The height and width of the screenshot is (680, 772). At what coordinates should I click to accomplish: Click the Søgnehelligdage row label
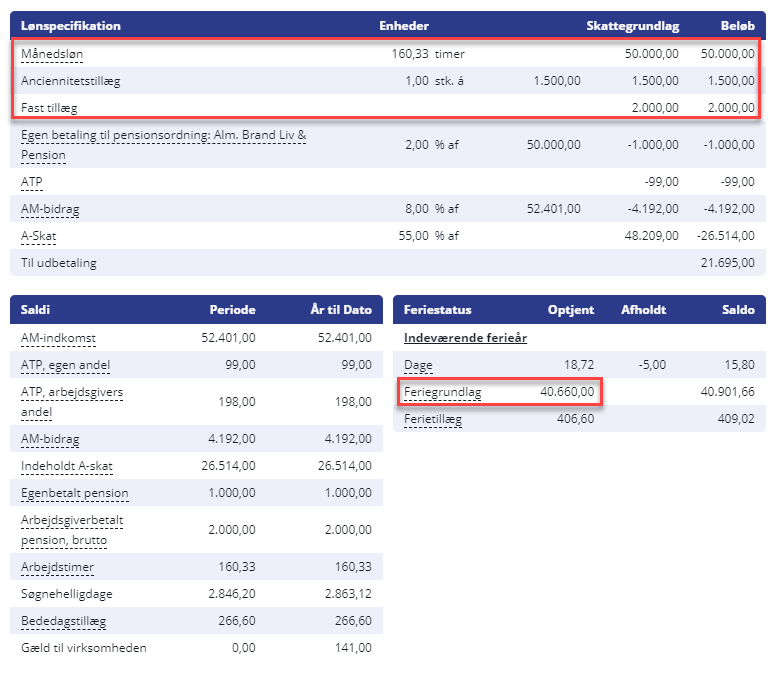tap(66, 594)
